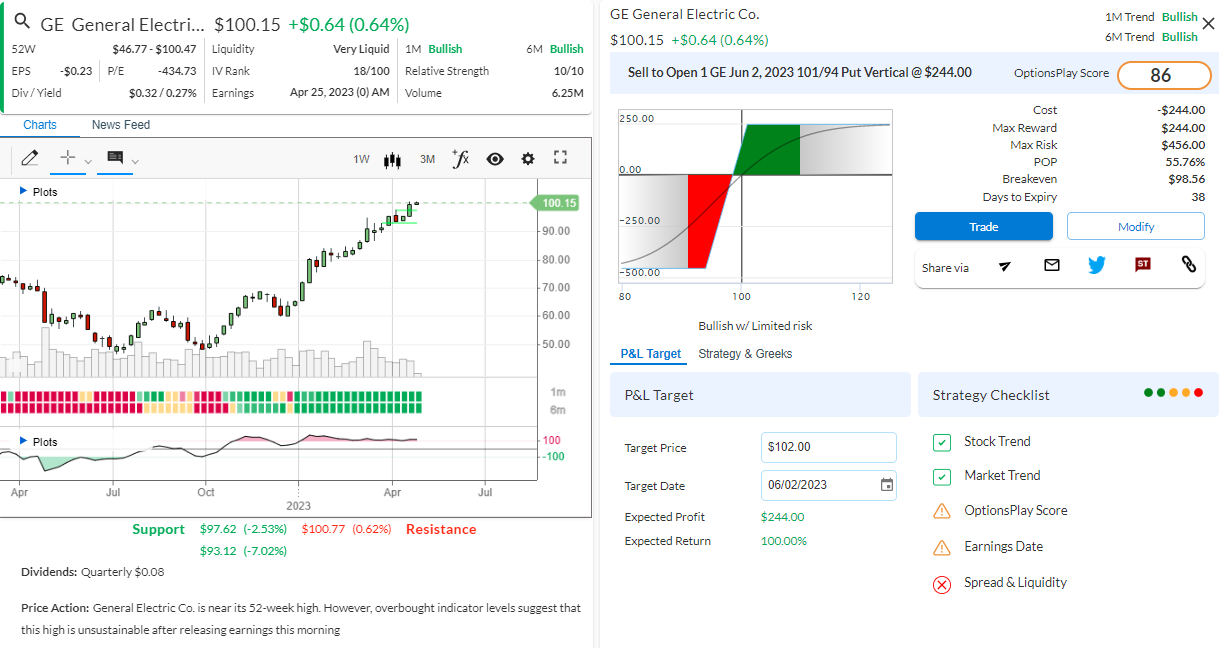Image resolution: width=1221 pixels, height=648 pixels.
Task: Select the chart annotation comment tool
Action: (x=115, y=158)
